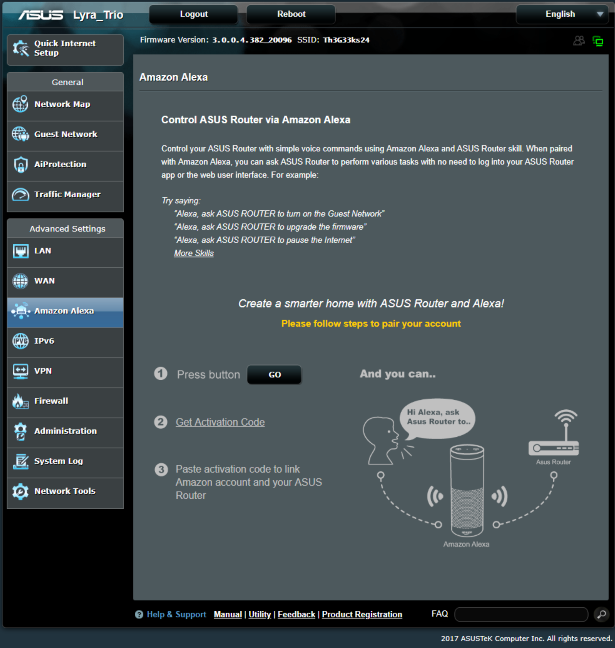Click the ASUS logo in header
This screenshot has width=615, height=648.
click(x=41, y=15)
